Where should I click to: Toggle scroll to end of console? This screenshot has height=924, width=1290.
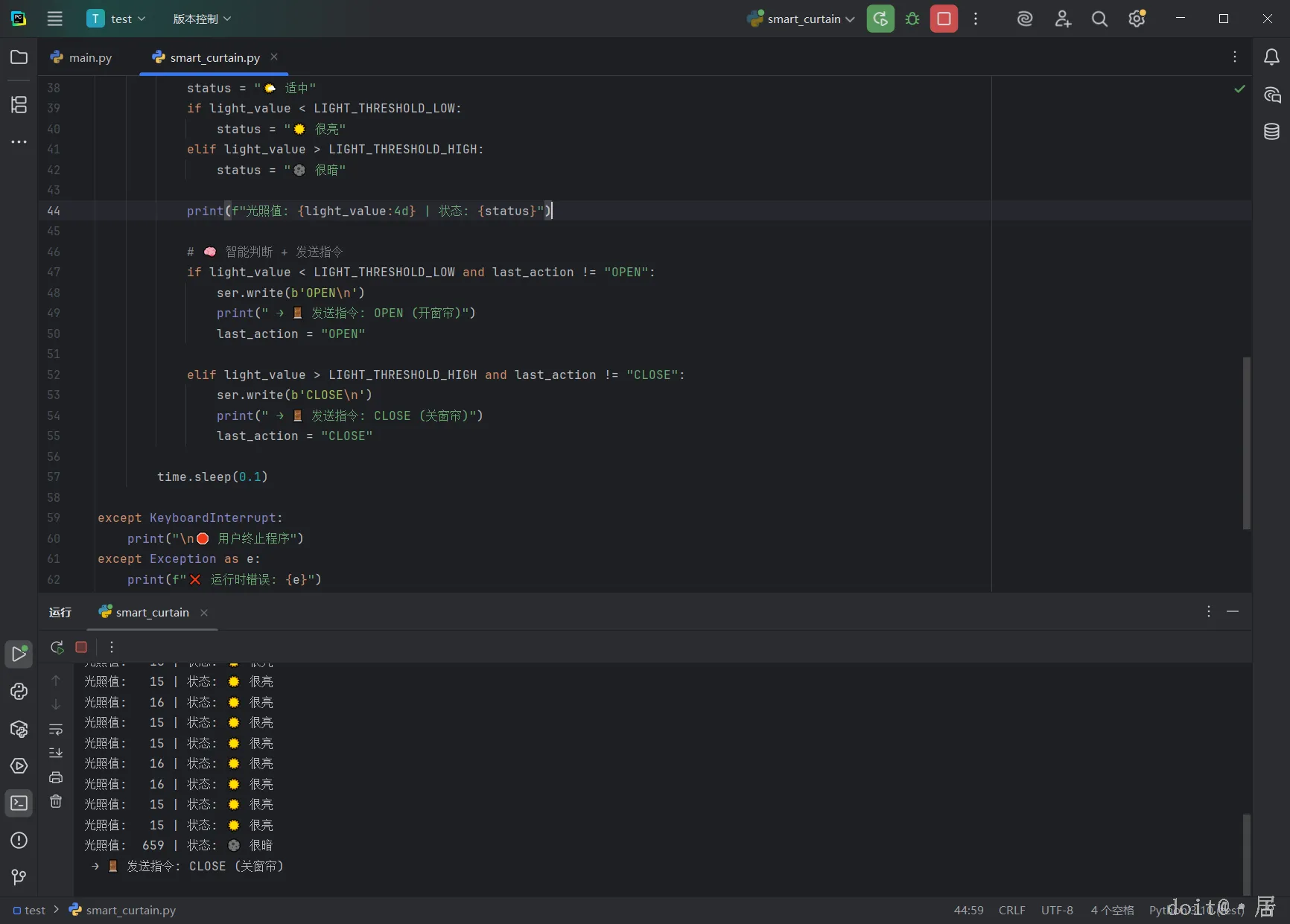tap(56, 753)
